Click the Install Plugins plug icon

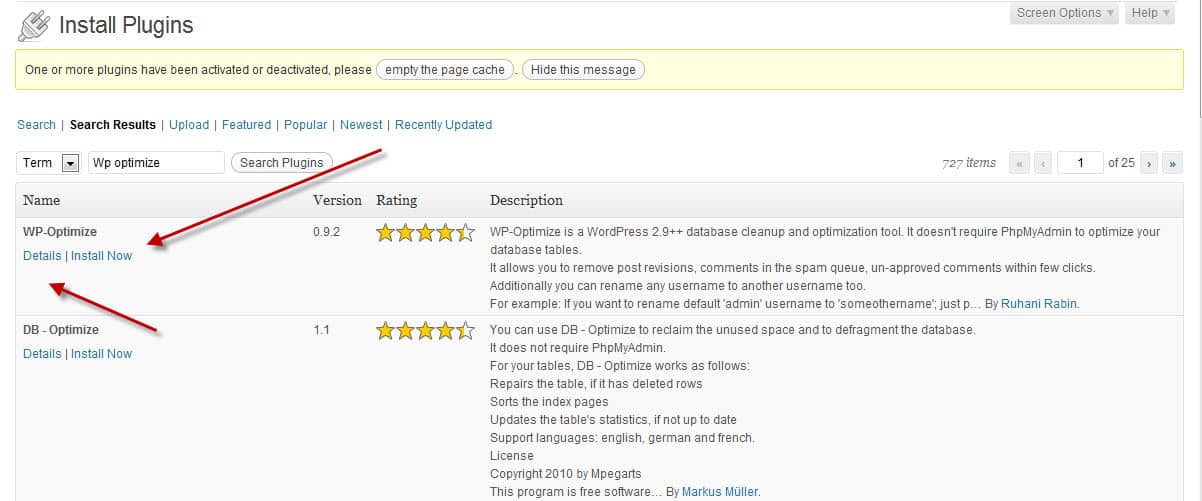coord(35,26)
